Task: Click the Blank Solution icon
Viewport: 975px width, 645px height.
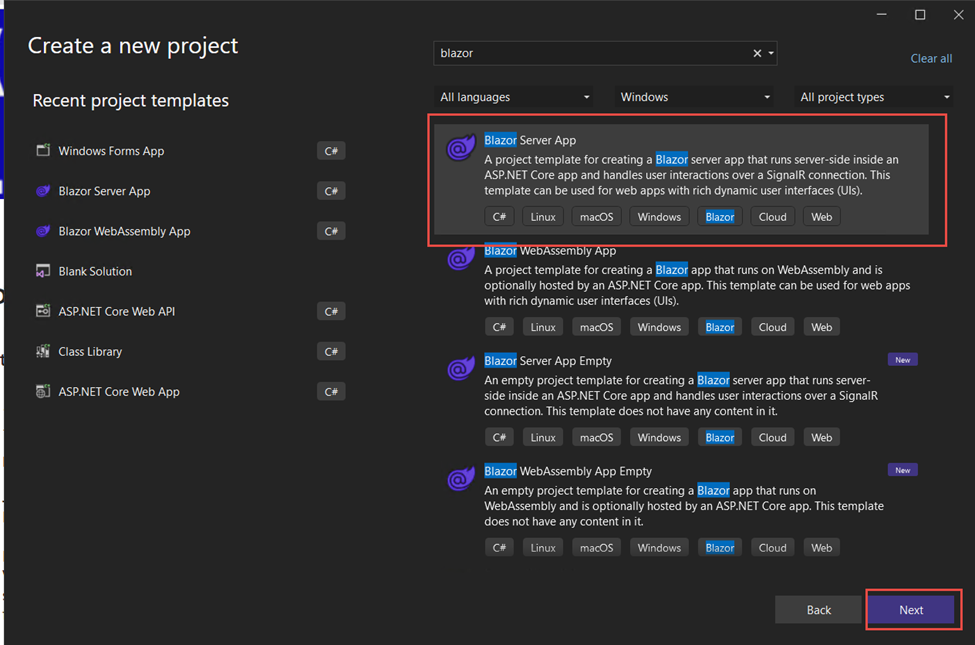Action: tap(43, 271)
